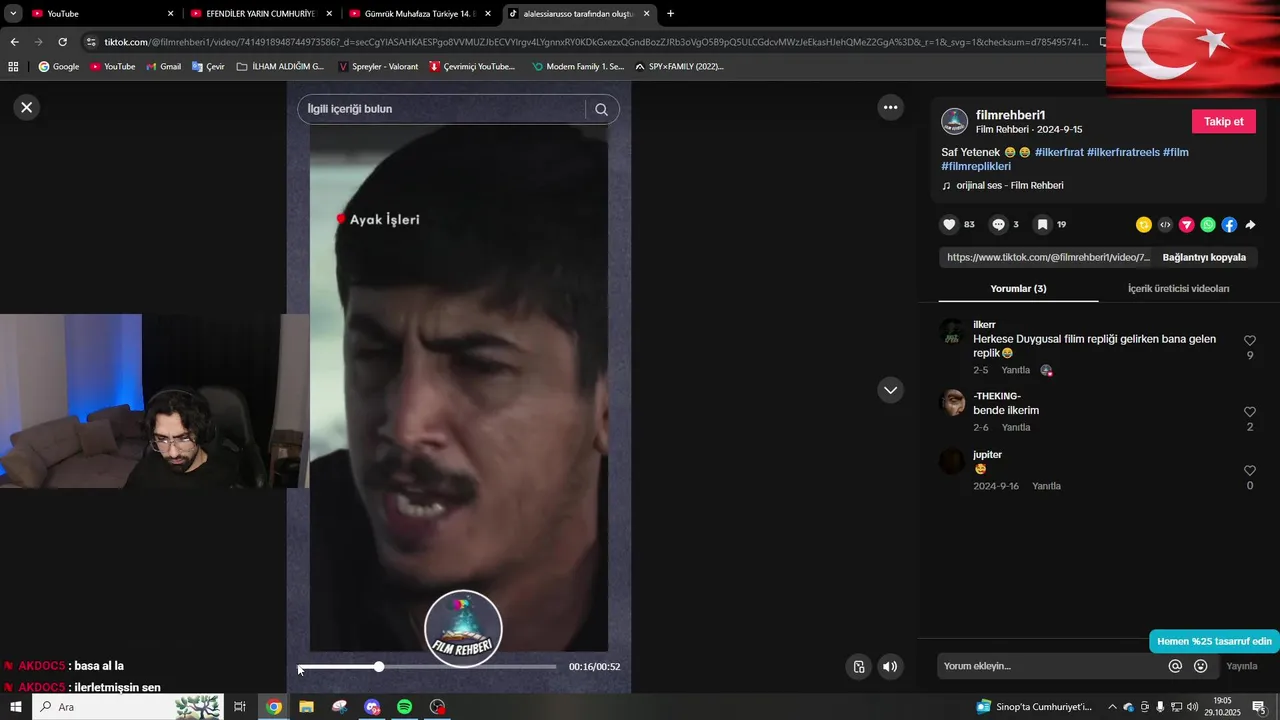Image resolution: width=1280 pixels, height=720 pixels.
Task: Open a new browser tab
Action: (670, 14)
